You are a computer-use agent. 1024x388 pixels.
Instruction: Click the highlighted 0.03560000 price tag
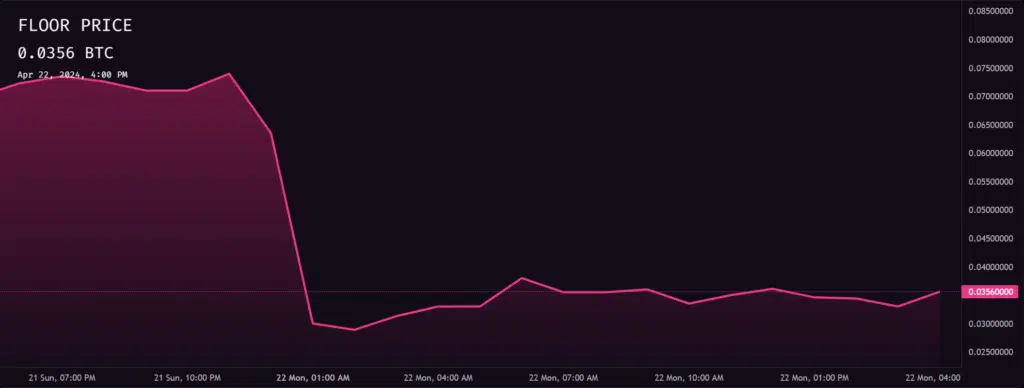989,292
